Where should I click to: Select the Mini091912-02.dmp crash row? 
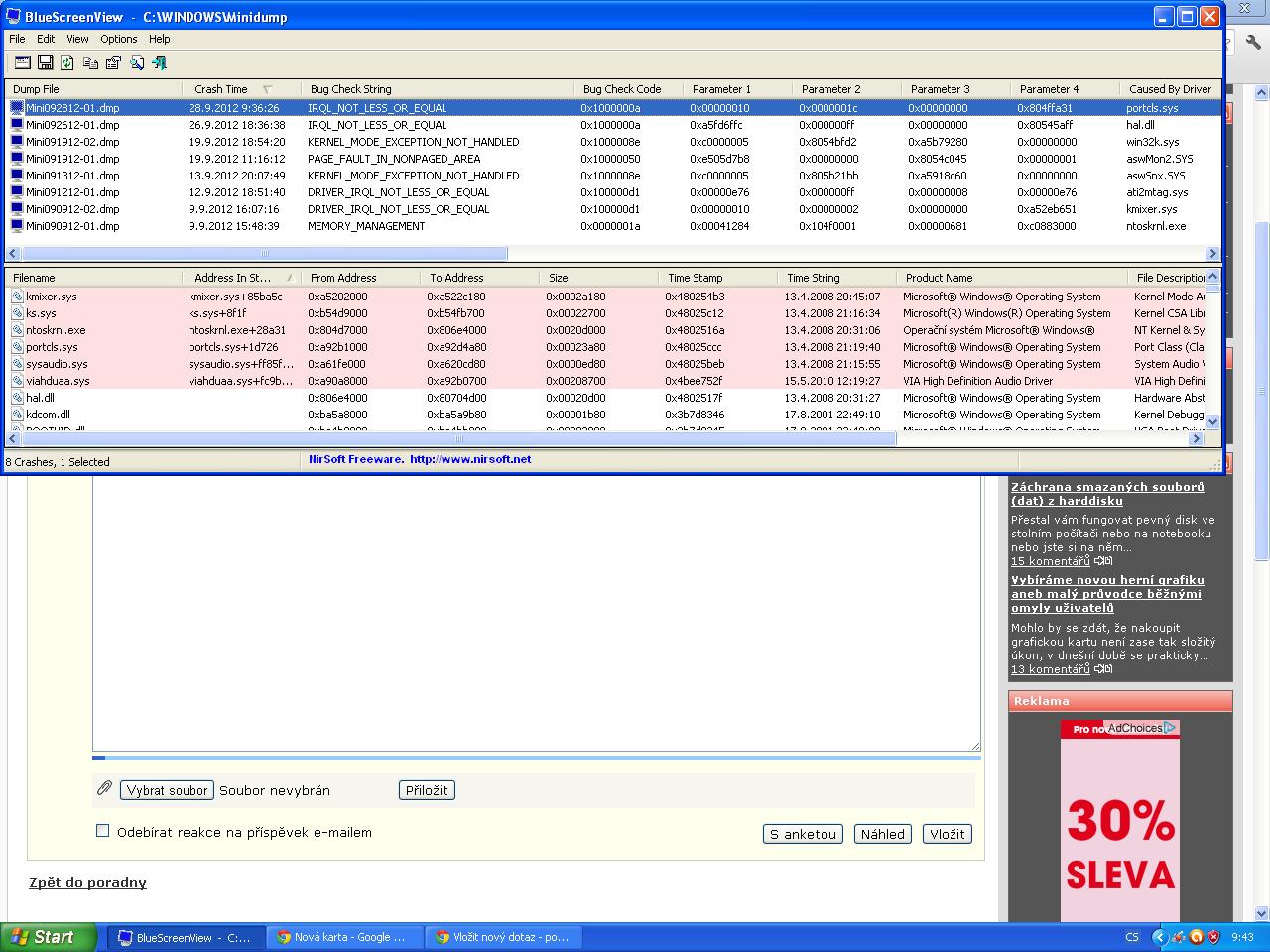coord(613,142)
